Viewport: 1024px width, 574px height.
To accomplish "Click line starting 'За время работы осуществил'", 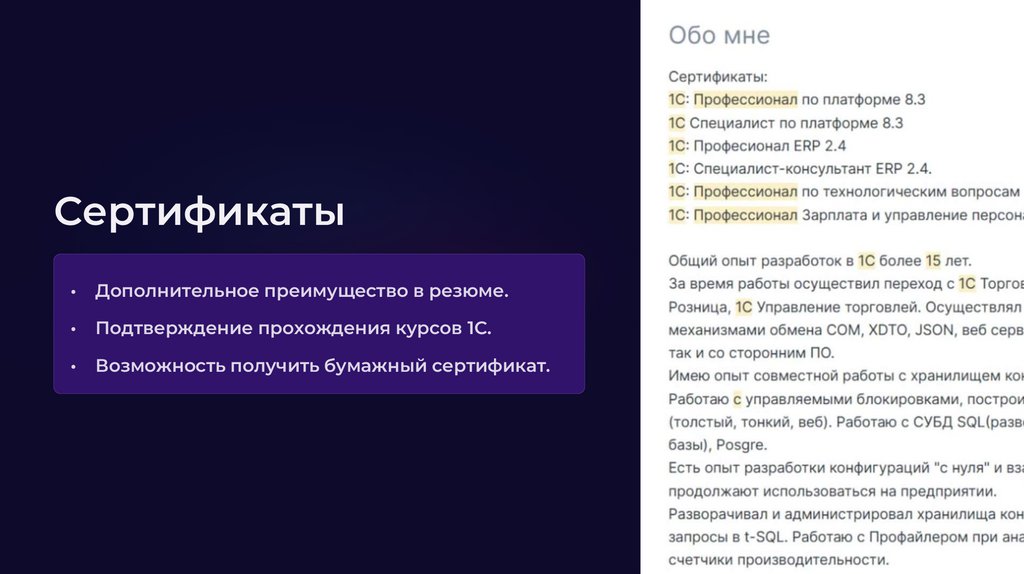I will pos(846,283).
